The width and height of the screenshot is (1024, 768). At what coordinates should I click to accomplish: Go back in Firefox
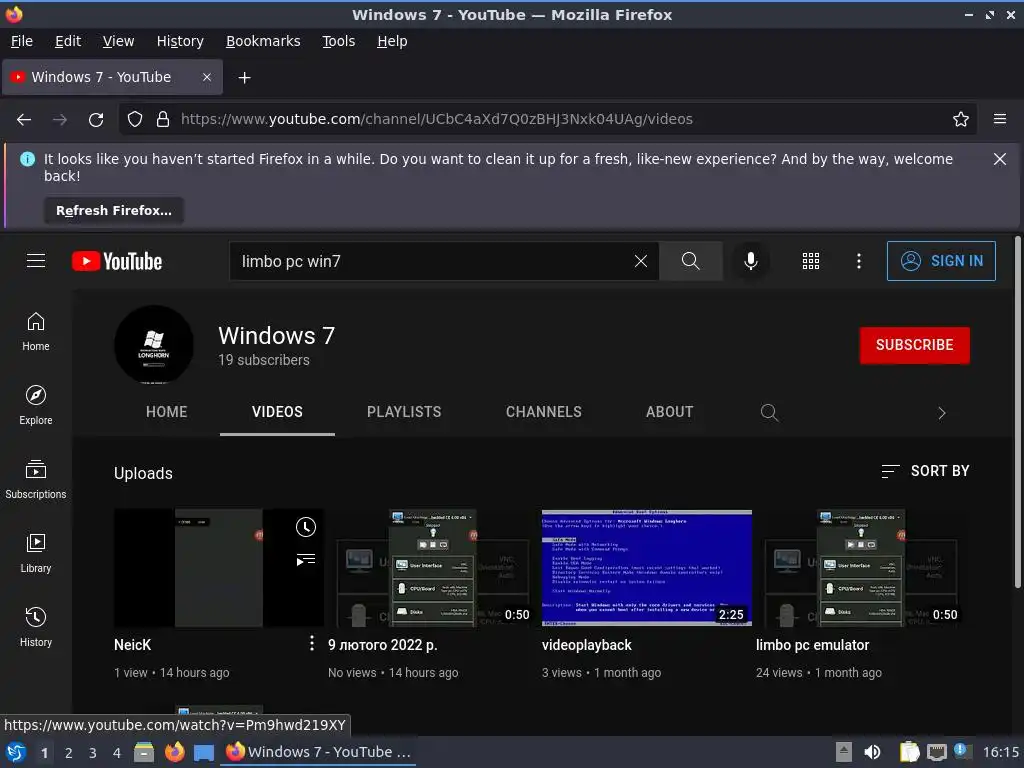click(x=24, y=120)
